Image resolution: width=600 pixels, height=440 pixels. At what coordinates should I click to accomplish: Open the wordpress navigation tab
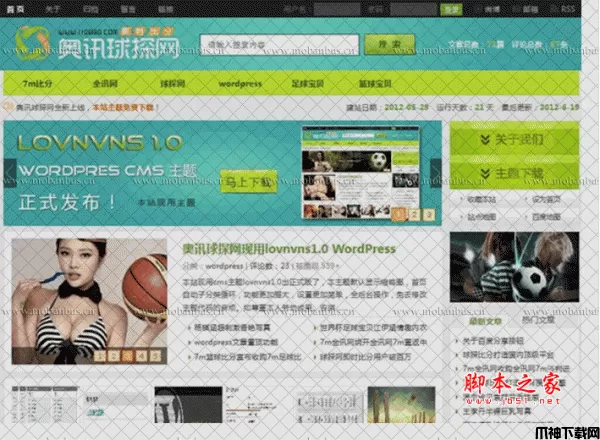(x=240, y=83)
